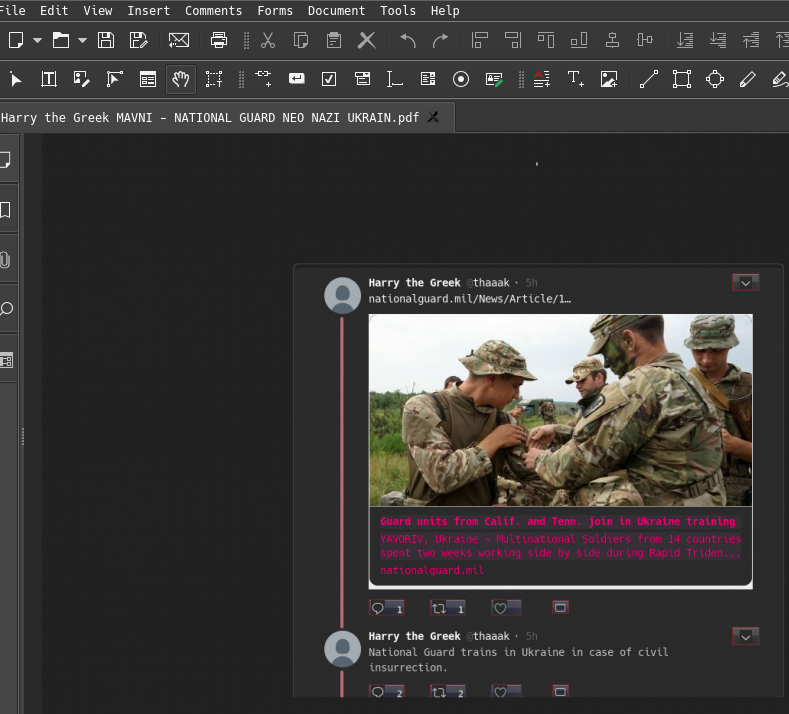Click the Align right icon
This screenshot has width=789, height=714.
coord(513,40)
